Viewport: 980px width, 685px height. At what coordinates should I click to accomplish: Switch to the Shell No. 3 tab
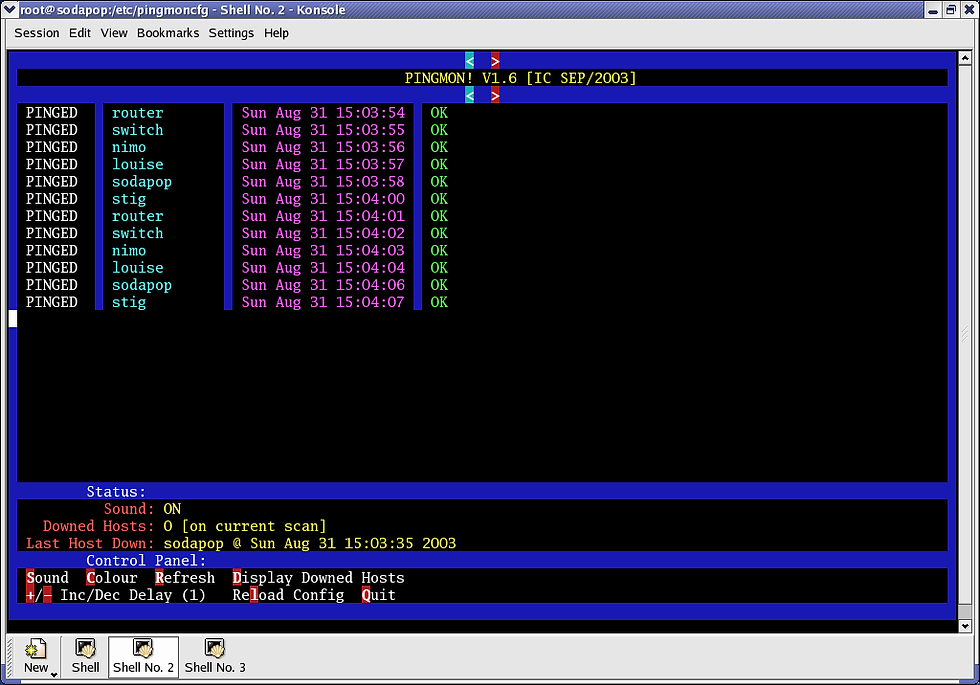[215, 656]
